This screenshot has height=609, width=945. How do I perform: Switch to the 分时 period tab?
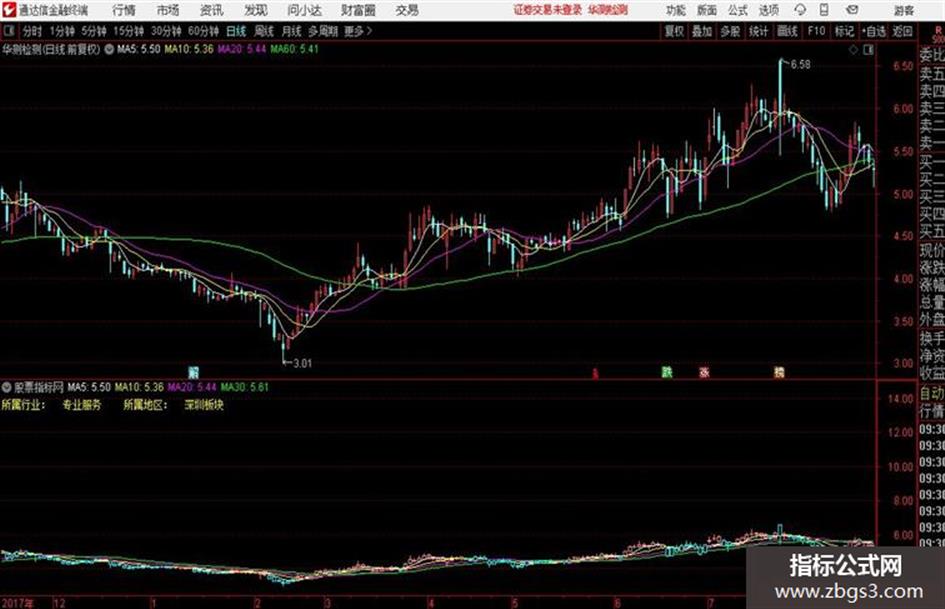33,31
